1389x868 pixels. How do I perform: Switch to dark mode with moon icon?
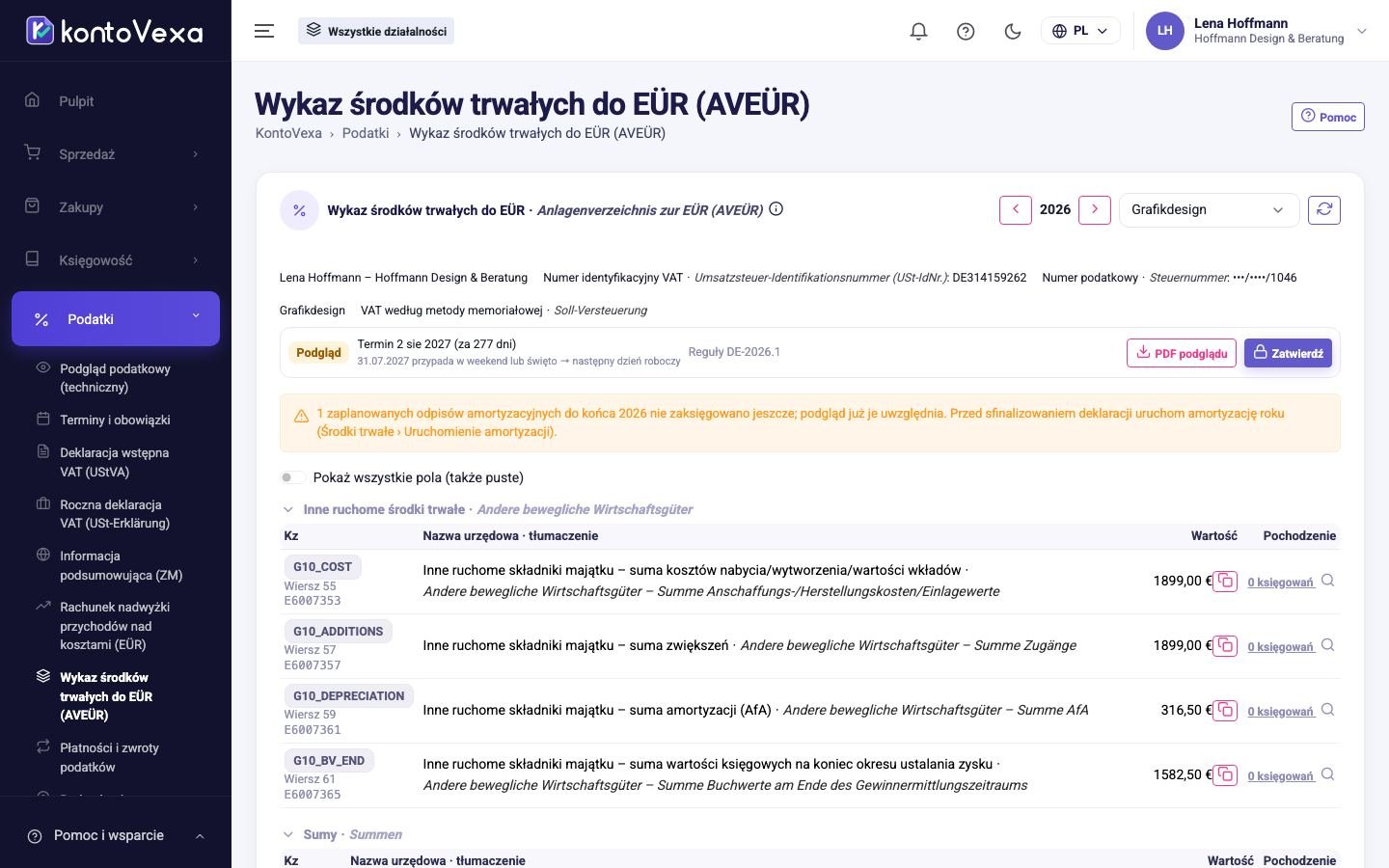point(1013,31)
